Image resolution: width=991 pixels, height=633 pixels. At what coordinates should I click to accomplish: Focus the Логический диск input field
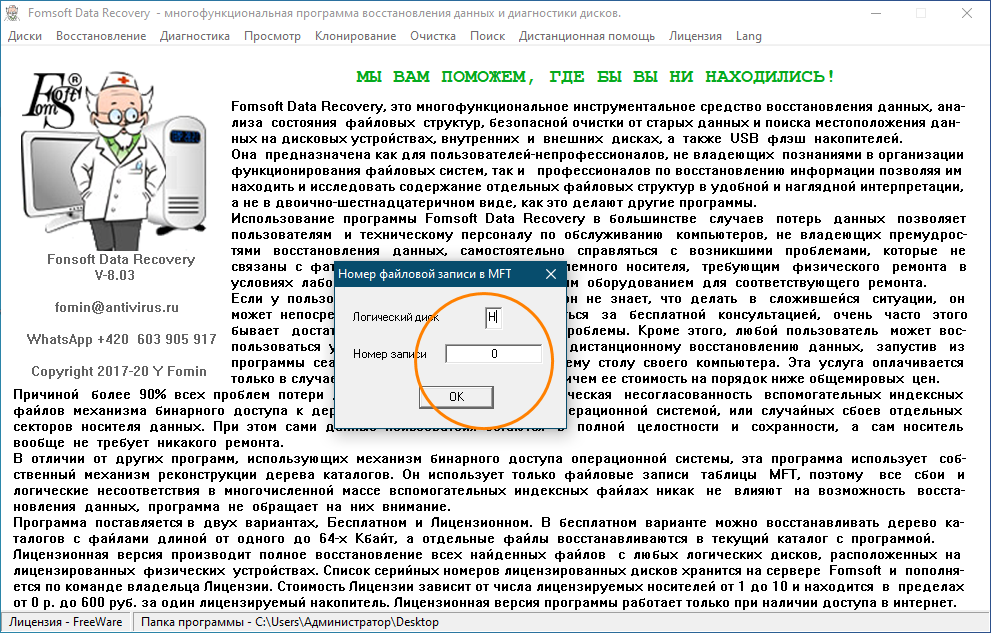tap(492, 317)
